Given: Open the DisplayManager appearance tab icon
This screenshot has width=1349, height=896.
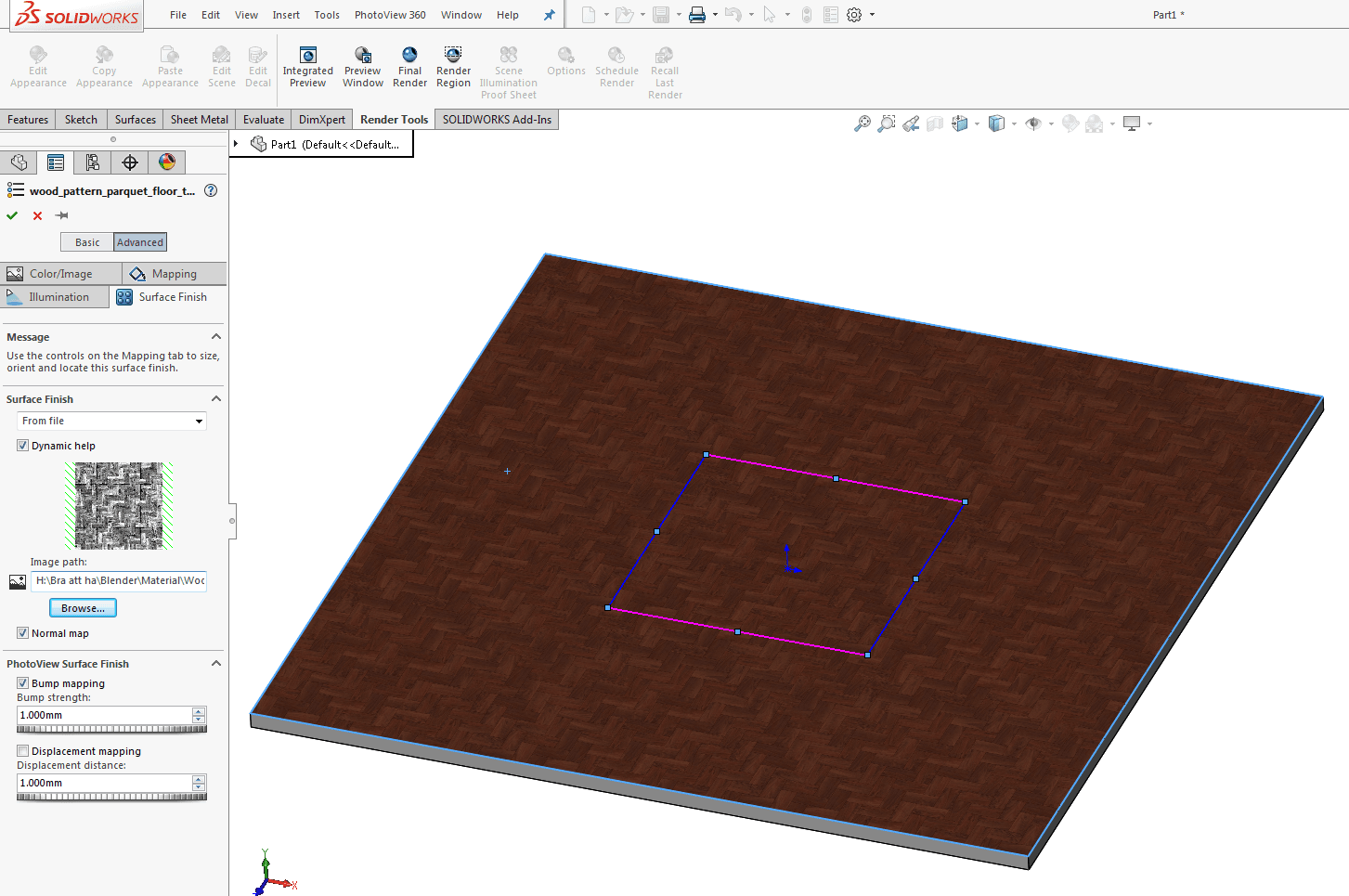Looking at the screenshot, I should [x=167, y=162].
